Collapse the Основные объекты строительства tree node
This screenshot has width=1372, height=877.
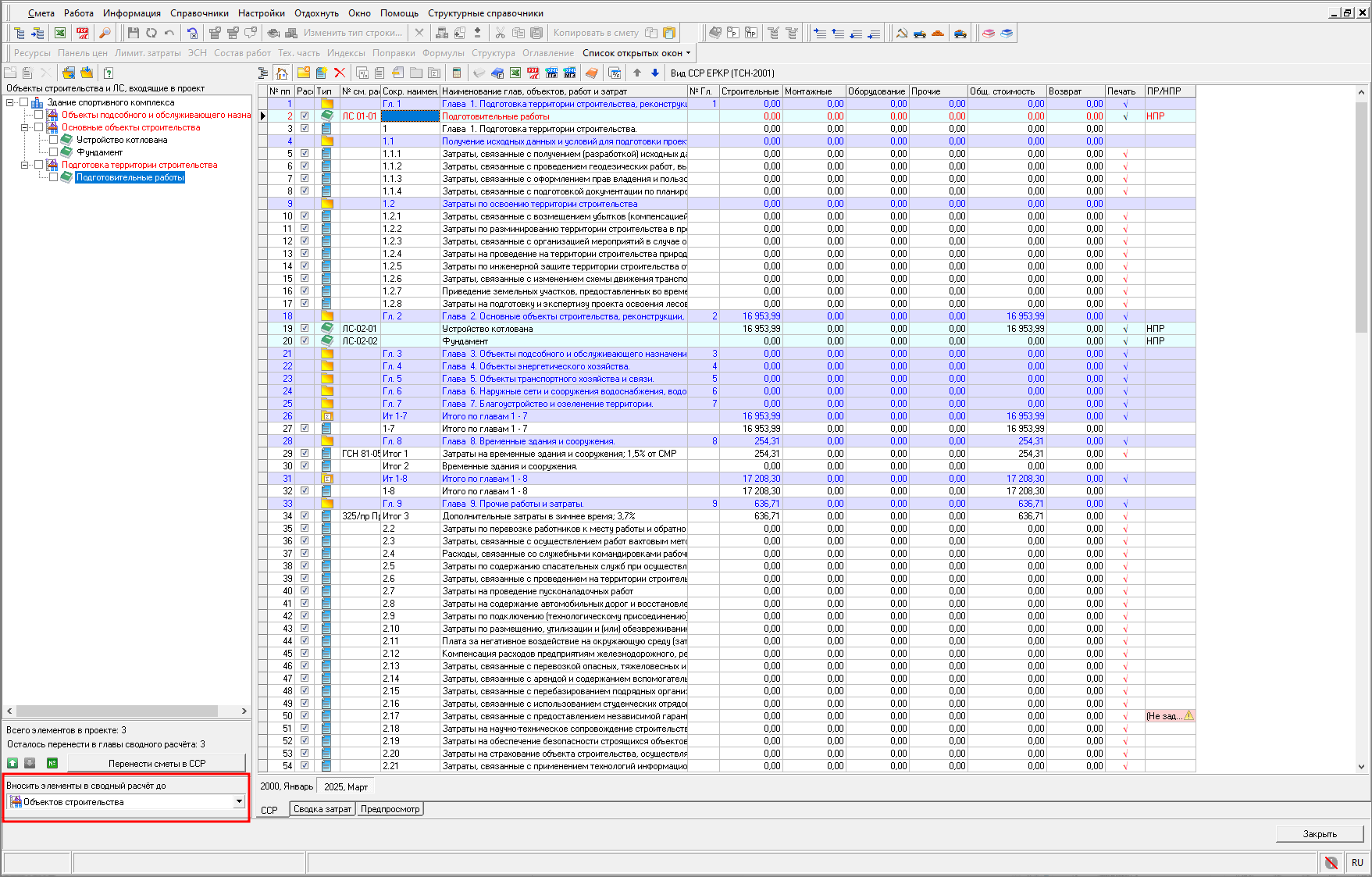25,127
